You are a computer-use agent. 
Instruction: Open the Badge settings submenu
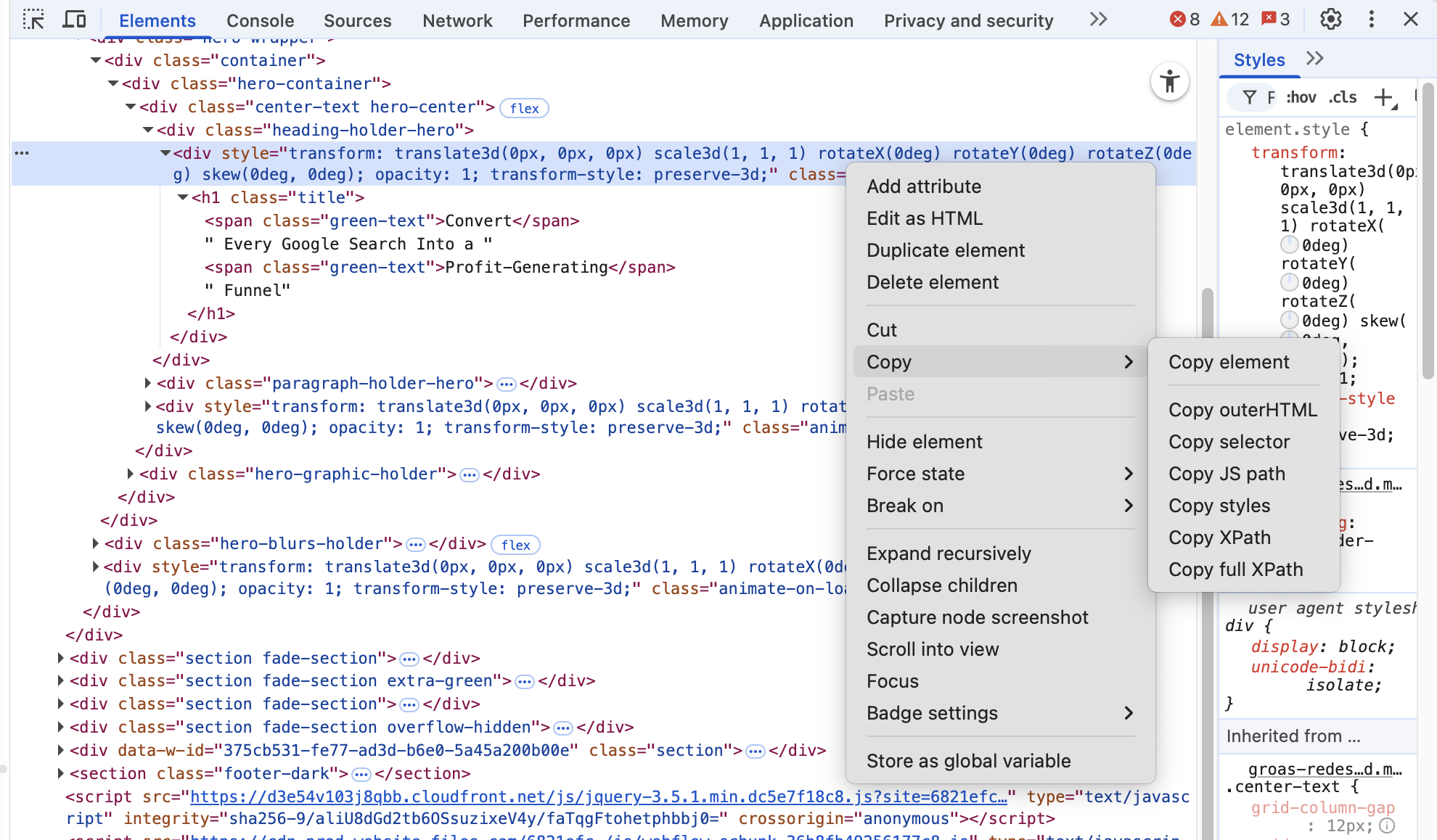[1001, 713]
